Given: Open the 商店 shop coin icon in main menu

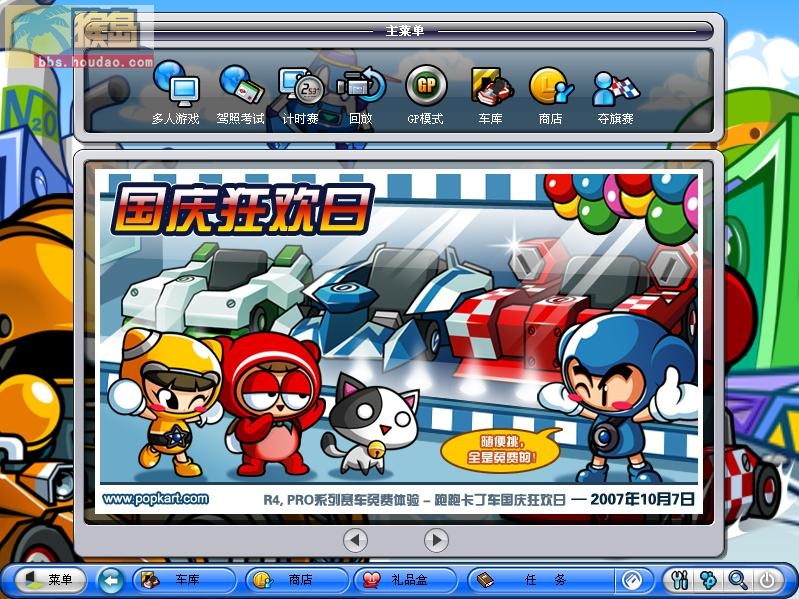Looking at the screenshot, I should [550, 95].
